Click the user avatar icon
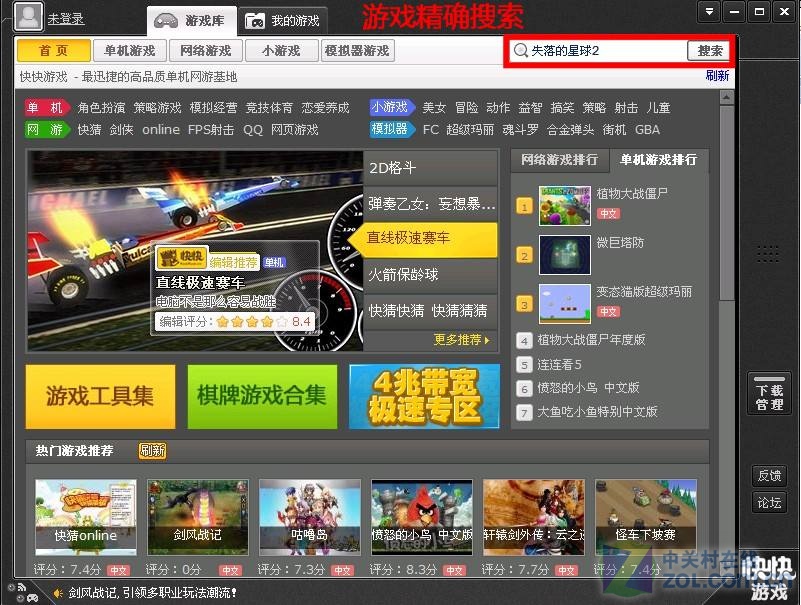The height and width of the screenshot is (605, 801). tap(28, 16)
